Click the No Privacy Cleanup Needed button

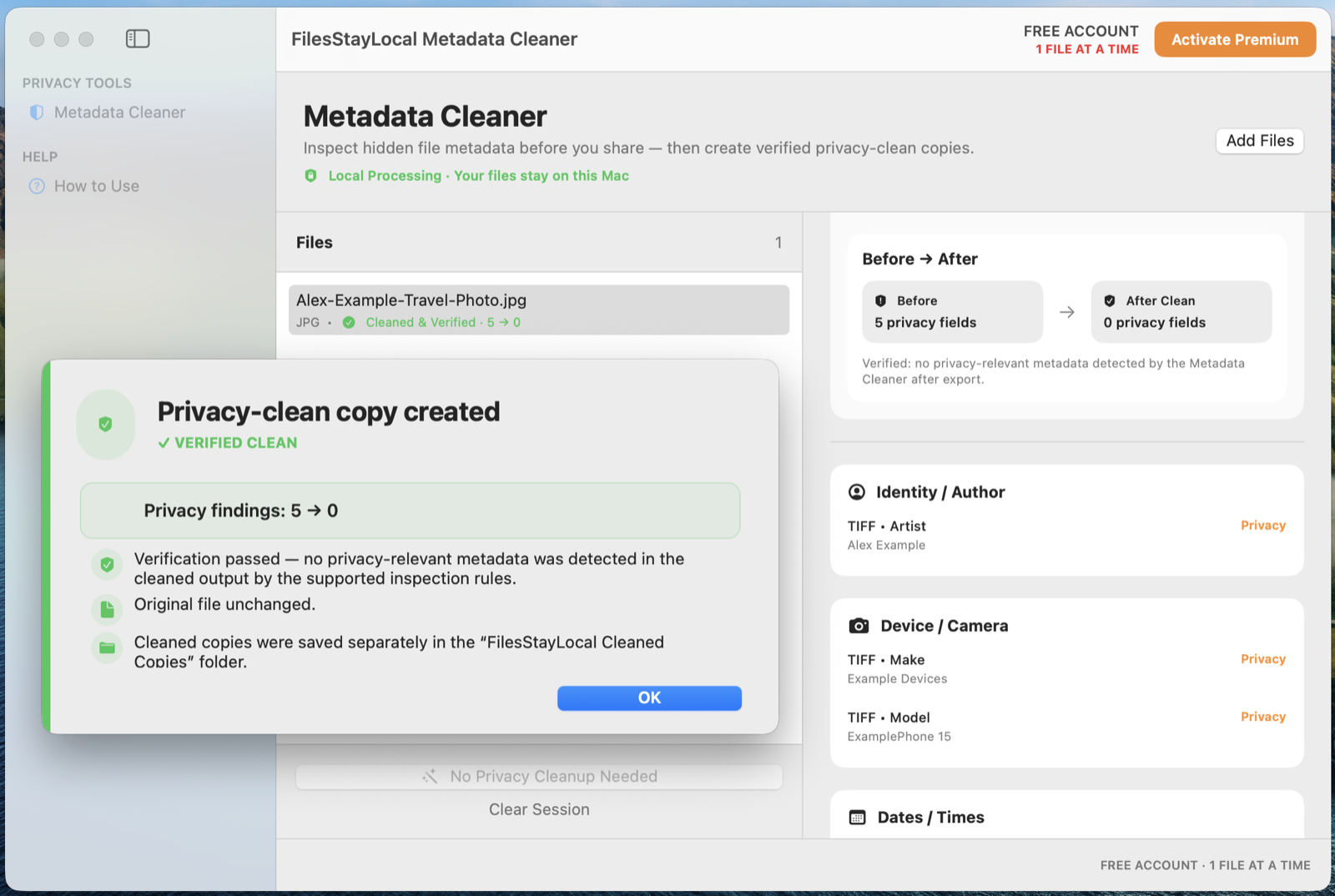[x=539, y=777]
